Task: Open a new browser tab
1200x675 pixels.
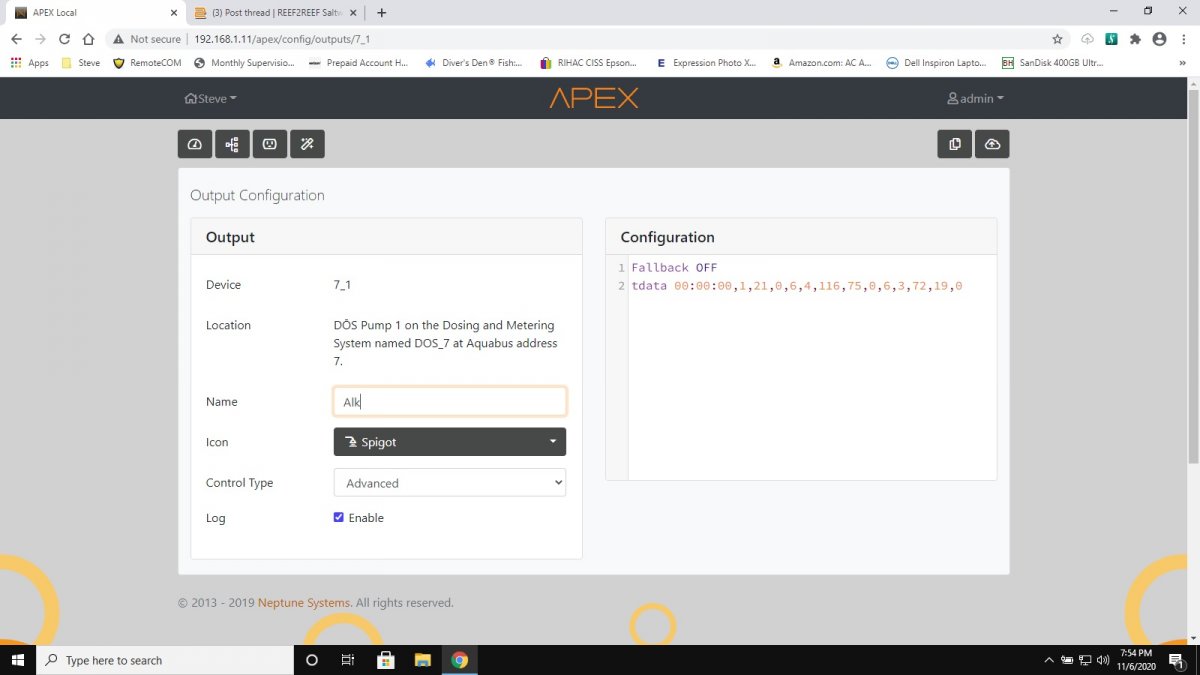Action: point(381,13)
